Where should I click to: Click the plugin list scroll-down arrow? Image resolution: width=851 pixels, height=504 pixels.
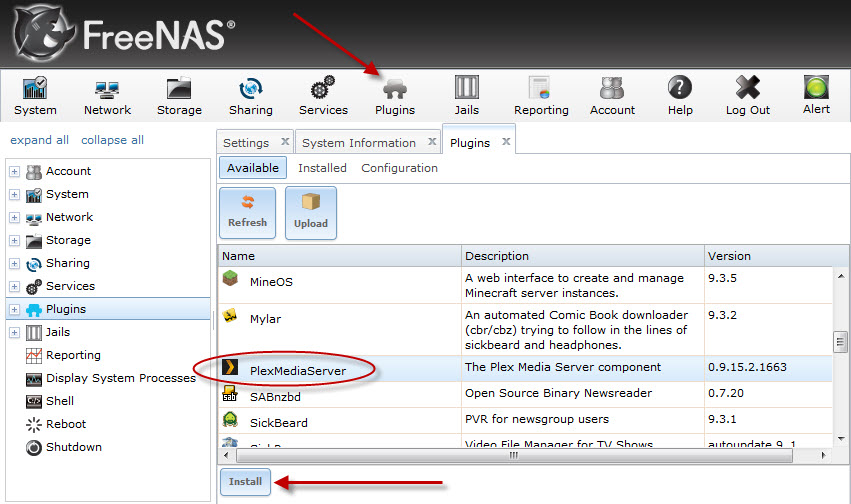coord(840,438)
